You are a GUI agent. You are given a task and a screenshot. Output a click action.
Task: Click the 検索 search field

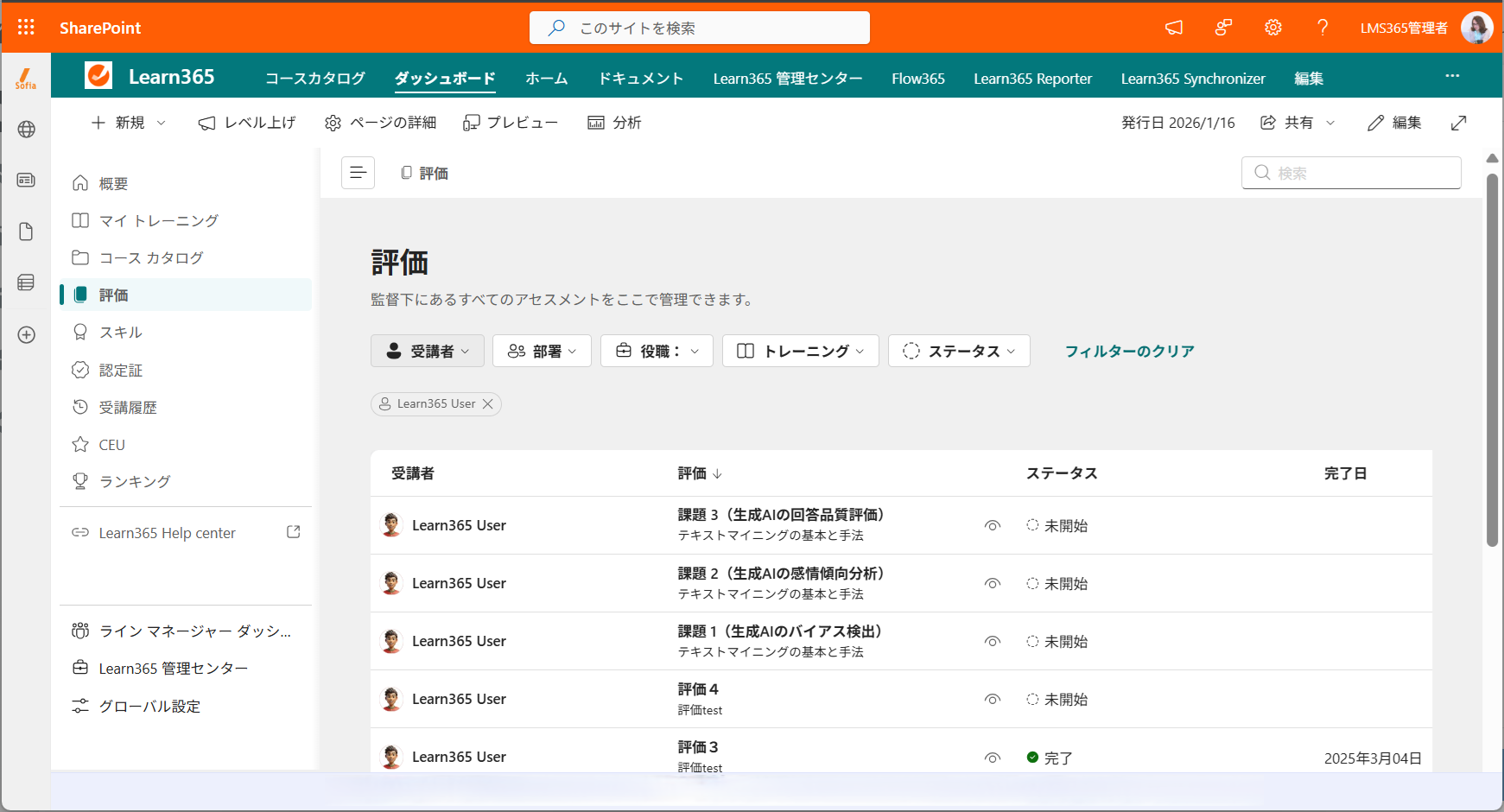(x=1351, y=173)
